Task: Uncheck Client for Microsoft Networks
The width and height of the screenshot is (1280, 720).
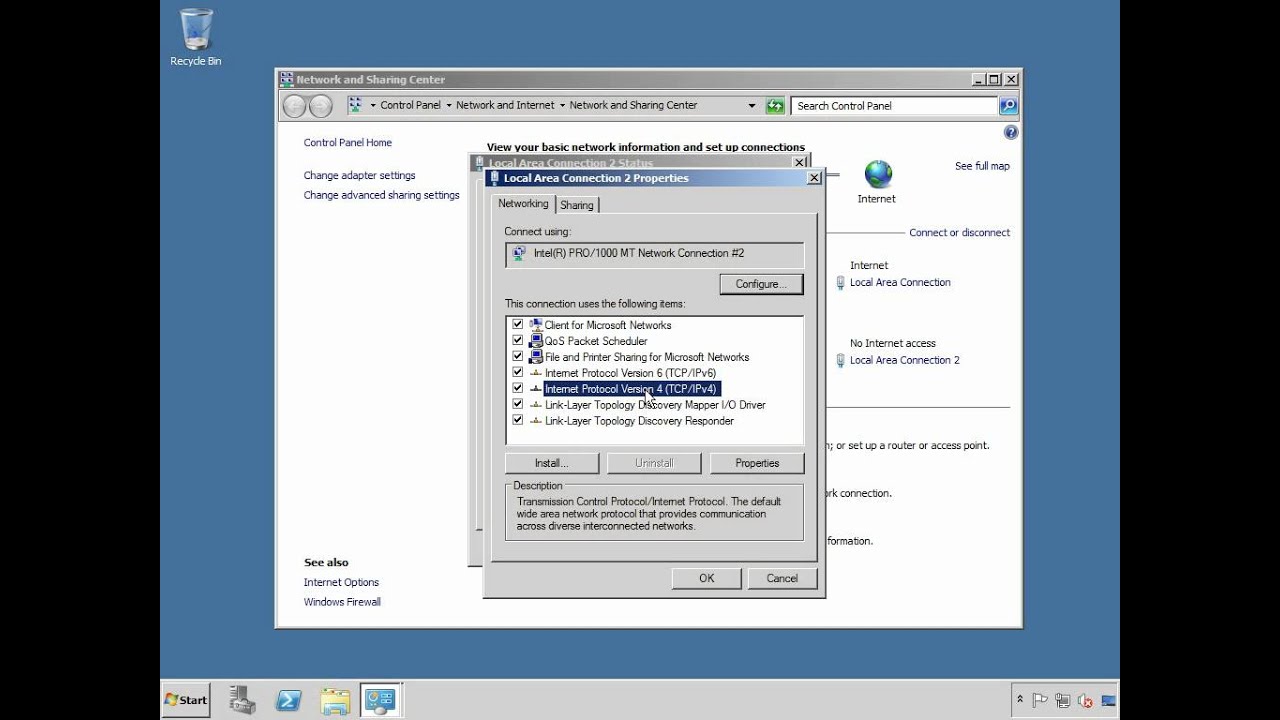Action: [x=518, y=325]
